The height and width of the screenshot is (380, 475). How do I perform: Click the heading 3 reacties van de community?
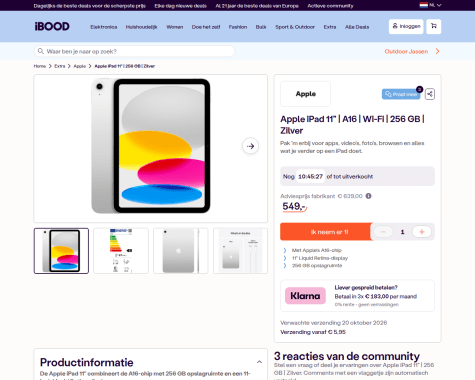click(x=347, y=356)
